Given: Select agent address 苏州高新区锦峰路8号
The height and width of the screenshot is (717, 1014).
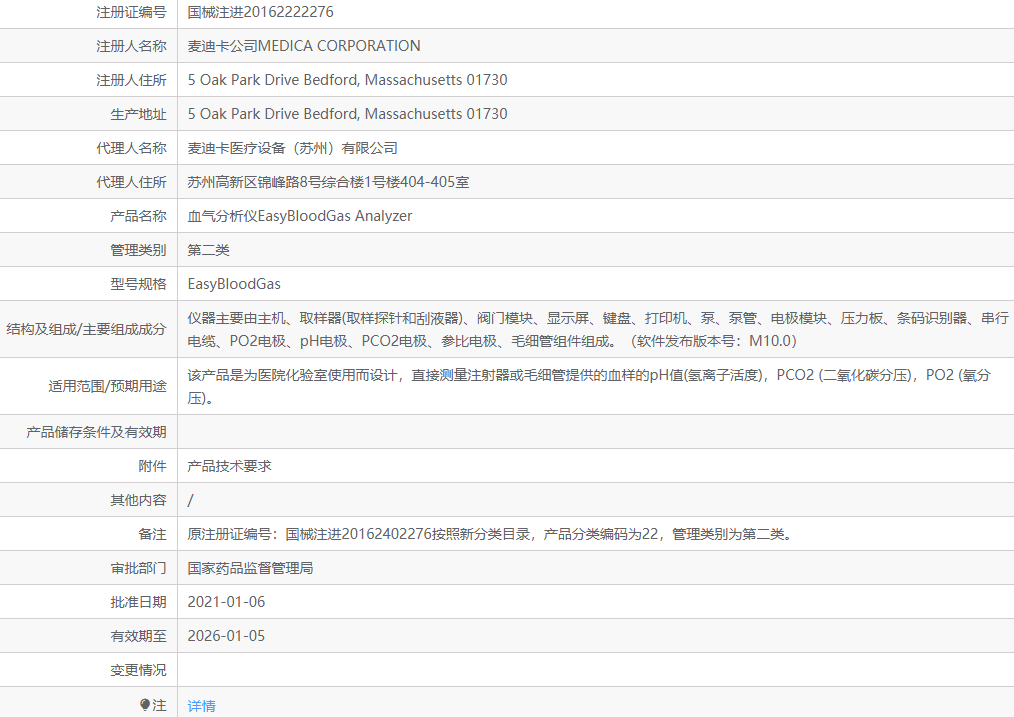Looking at the screenshot, I should pos(250,182).
